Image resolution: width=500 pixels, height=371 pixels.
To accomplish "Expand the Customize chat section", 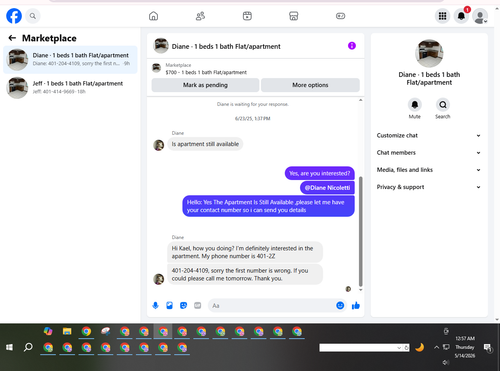I will point(429,135).
